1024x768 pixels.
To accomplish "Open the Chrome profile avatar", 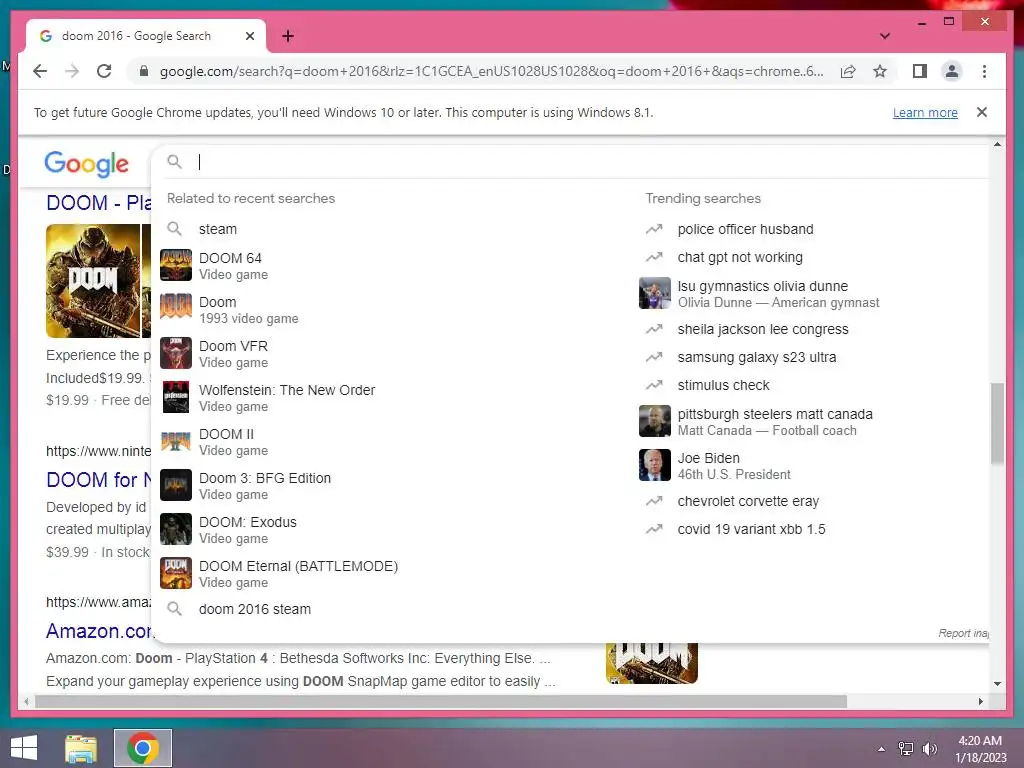I will [952, 71].
